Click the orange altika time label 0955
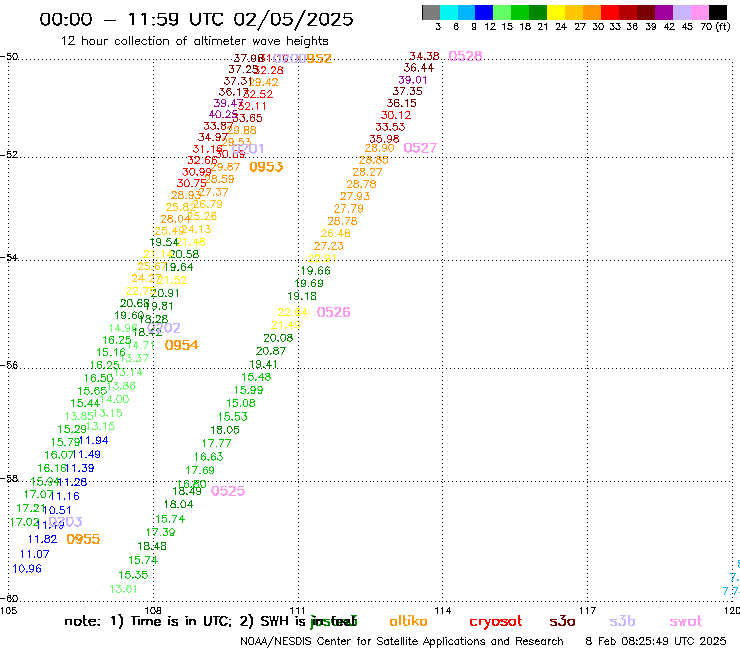The width and height of the screenshot is (740, 650). [83, 539]
